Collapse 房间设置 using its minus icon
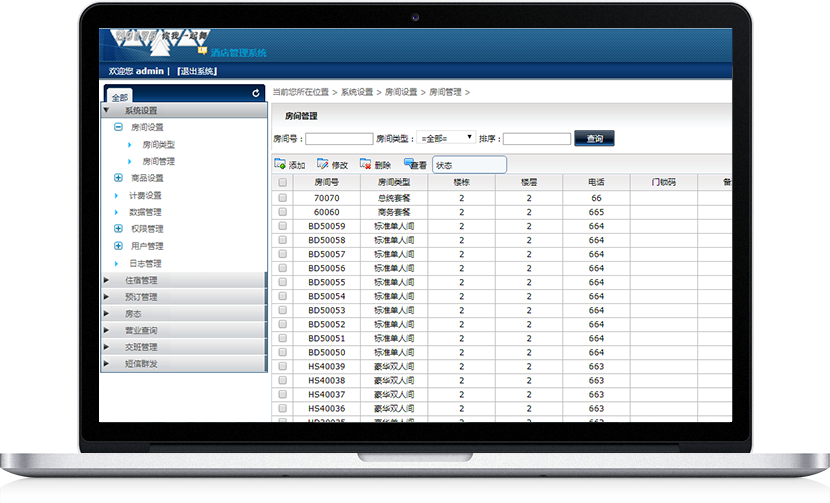The width and height of the screenshot is (830, 503). pos(118,127)
